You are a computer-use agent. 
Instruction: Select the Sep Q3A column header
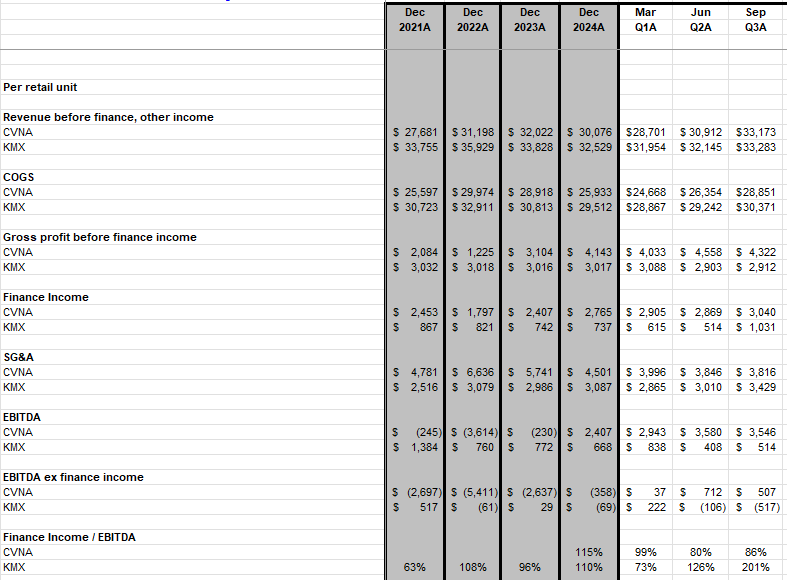coord(755,20)
